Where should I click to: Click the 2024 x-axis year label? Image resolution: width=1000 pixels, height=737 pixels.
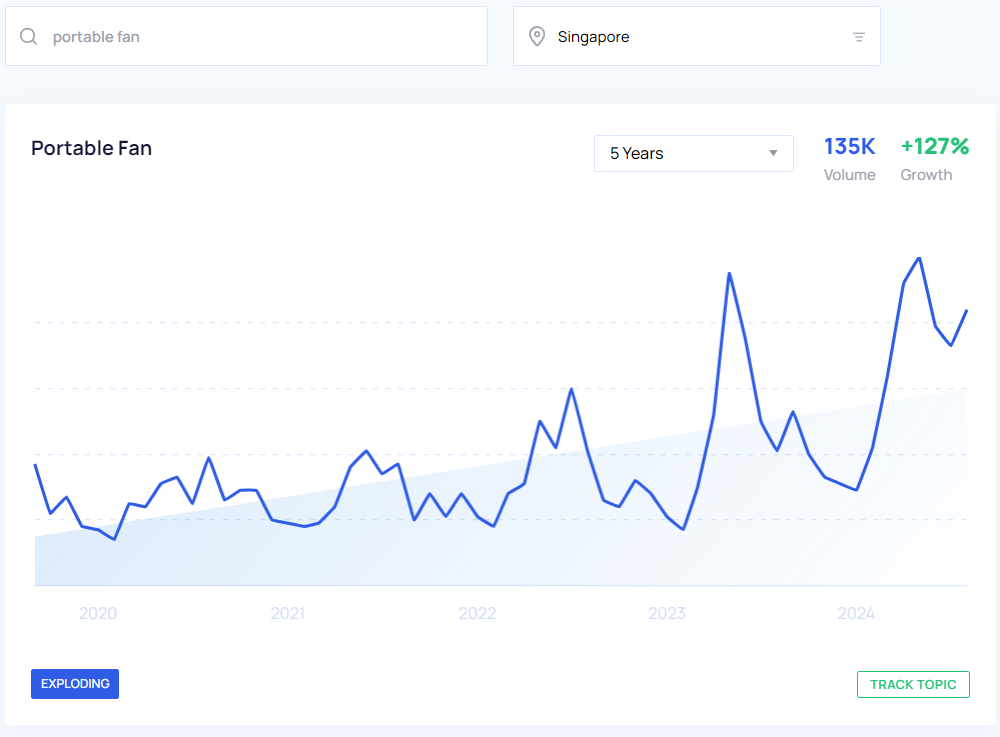coord(856,613)
